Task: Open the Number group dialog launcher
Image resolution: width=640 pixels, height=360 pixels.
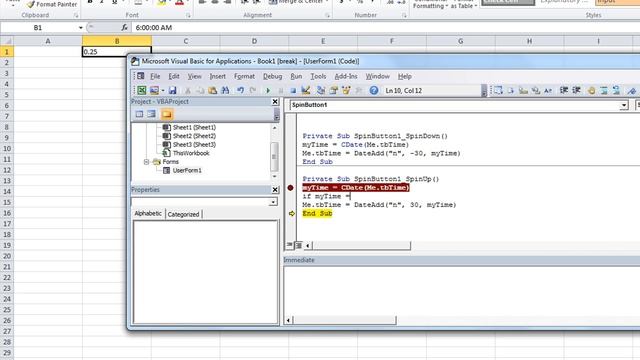Action: click(x=404, y=15)
